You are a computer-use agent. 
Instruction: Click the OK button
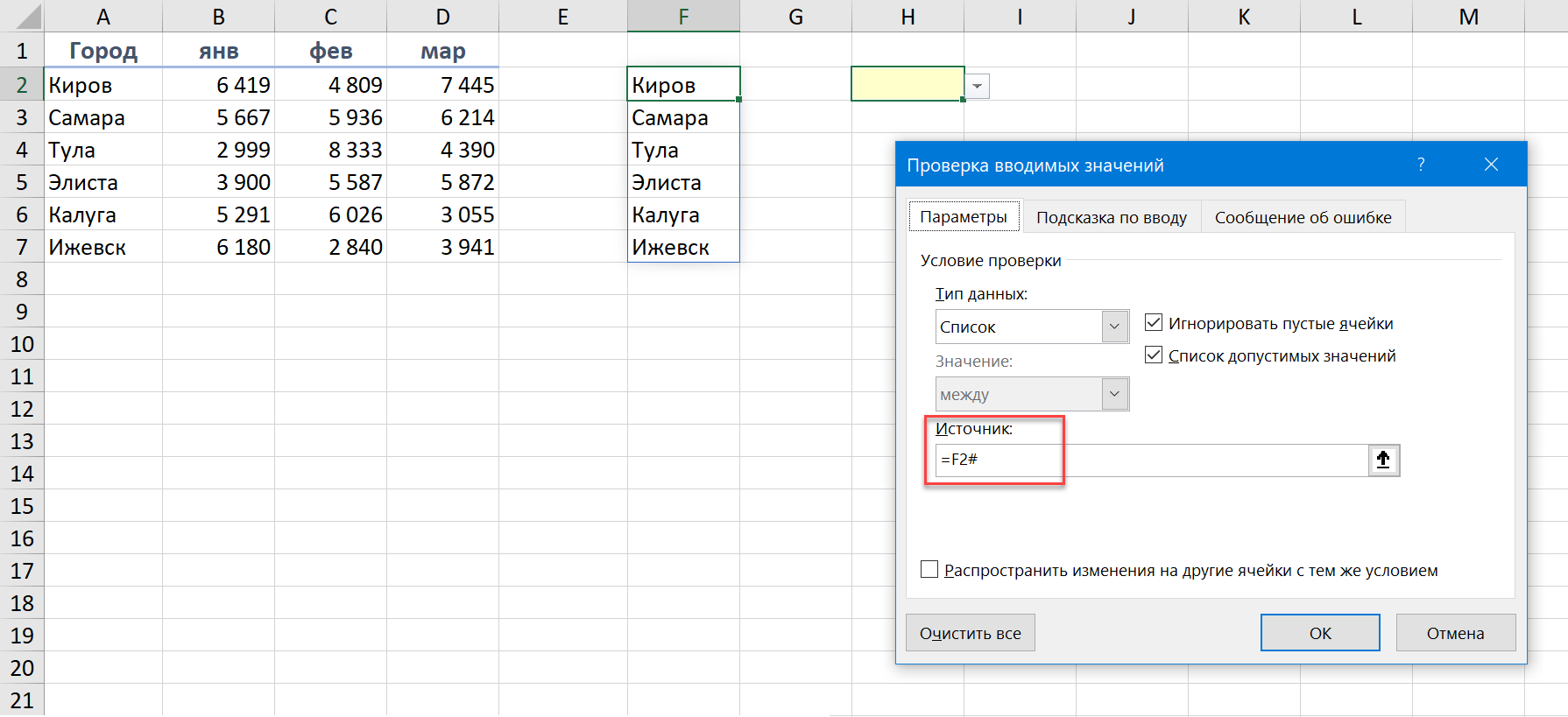coord(1320,633)
